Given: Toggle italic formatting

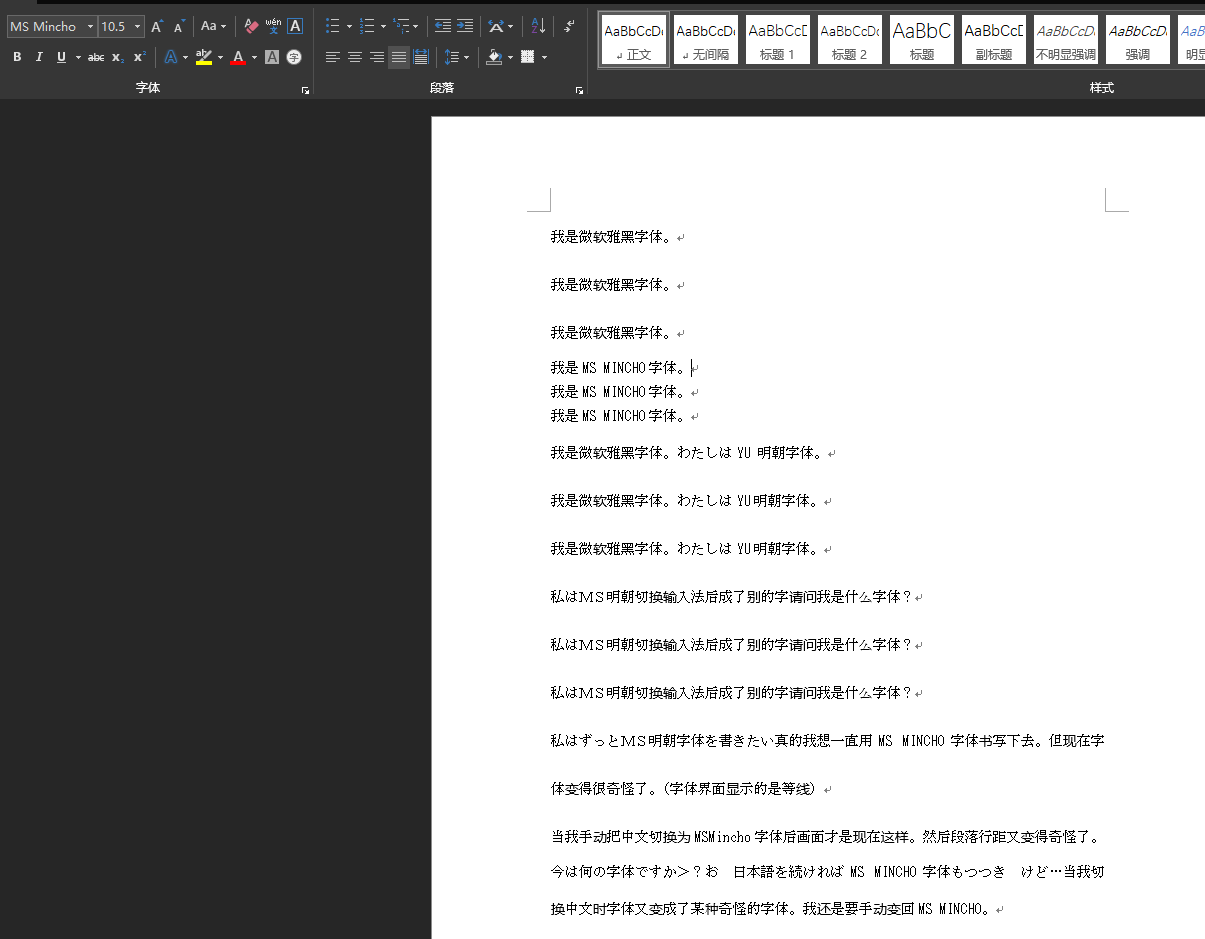Looking at the screenshot, I should pos(39,57).
